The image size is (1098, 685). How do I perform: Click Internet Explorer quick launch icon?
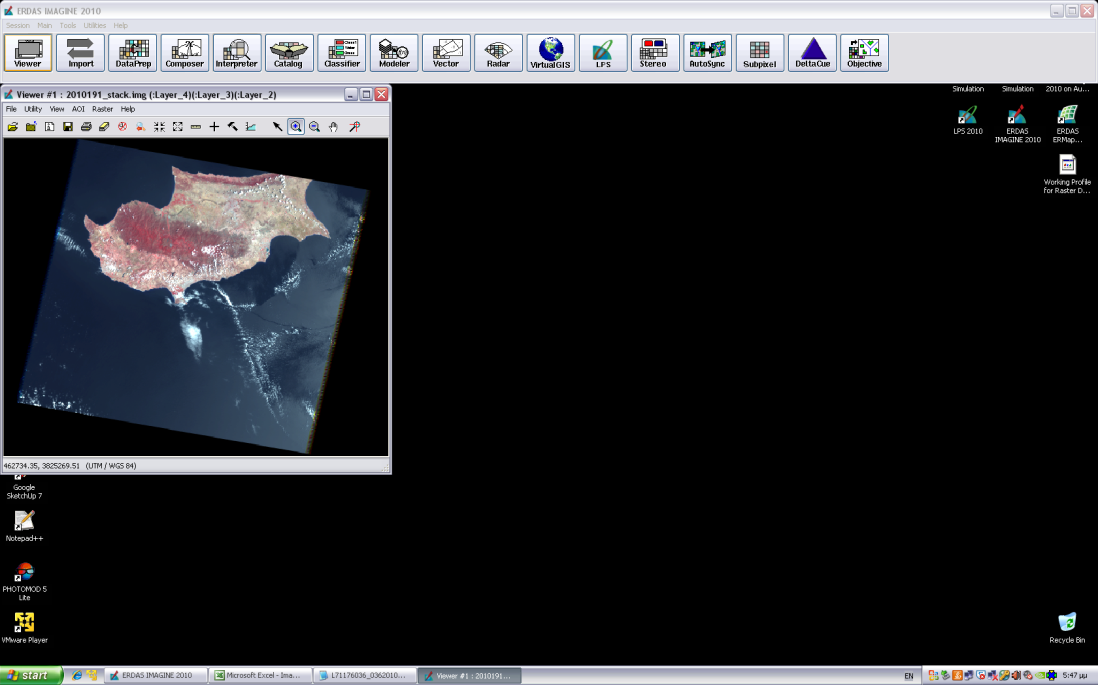click(x=77, y=675)
